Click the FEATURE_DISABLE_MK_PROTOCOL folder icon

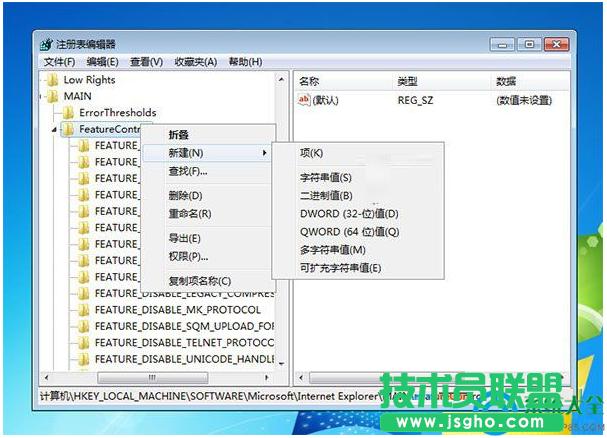coord(84,310)
